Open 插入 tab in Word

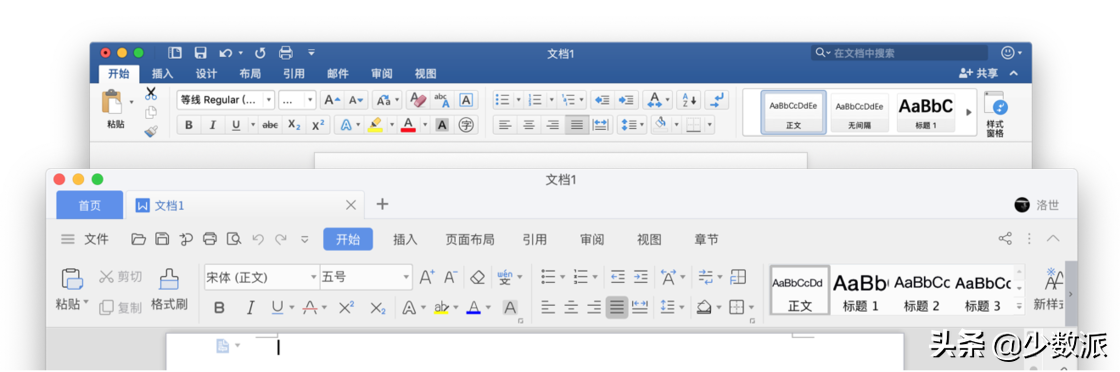163,74
